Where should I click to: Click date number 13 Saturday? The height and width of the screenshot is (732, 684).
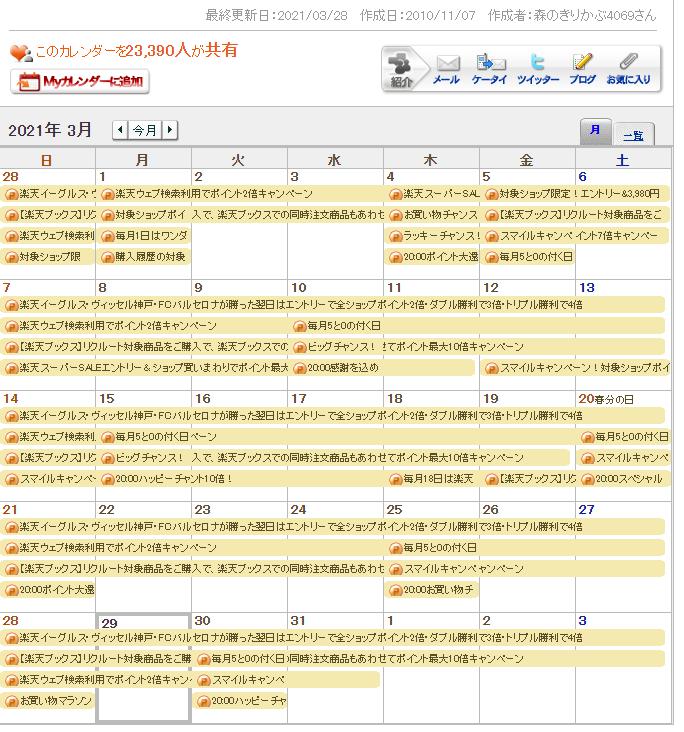tap(587, 288)
